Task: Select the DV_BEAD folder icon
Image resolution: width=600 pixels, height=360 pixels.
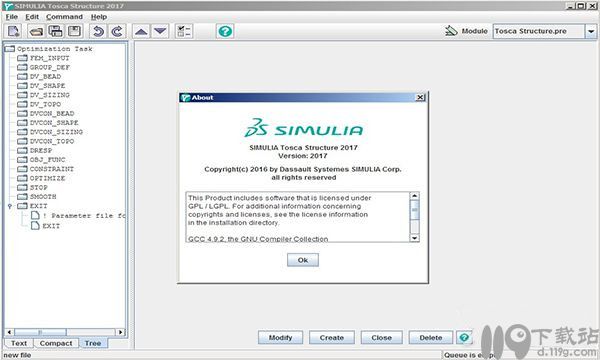Action: (23, 76)
